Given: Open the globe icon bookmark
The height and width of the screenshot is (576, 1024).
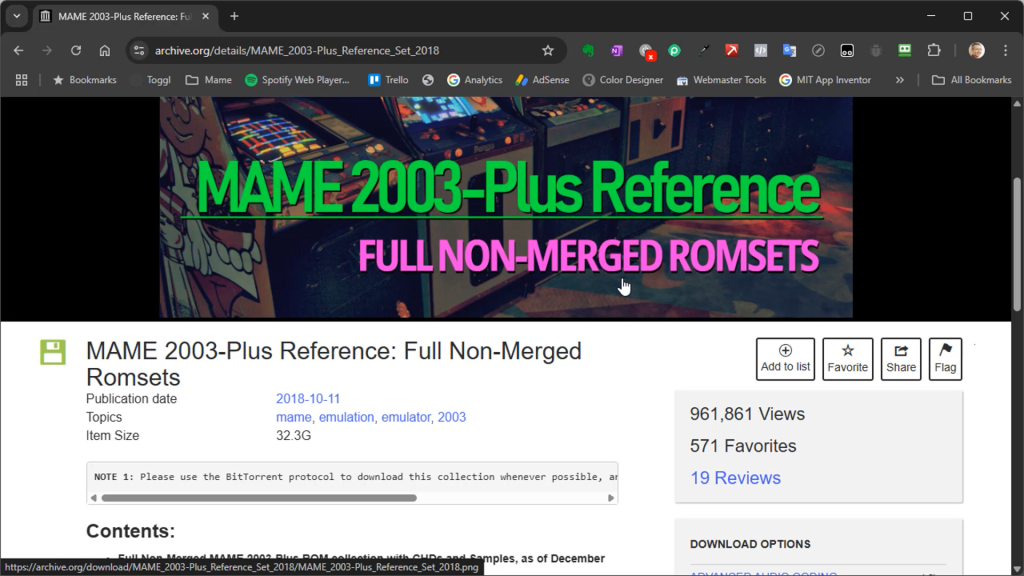Looking at the screenshot, I should click(428, 80).
